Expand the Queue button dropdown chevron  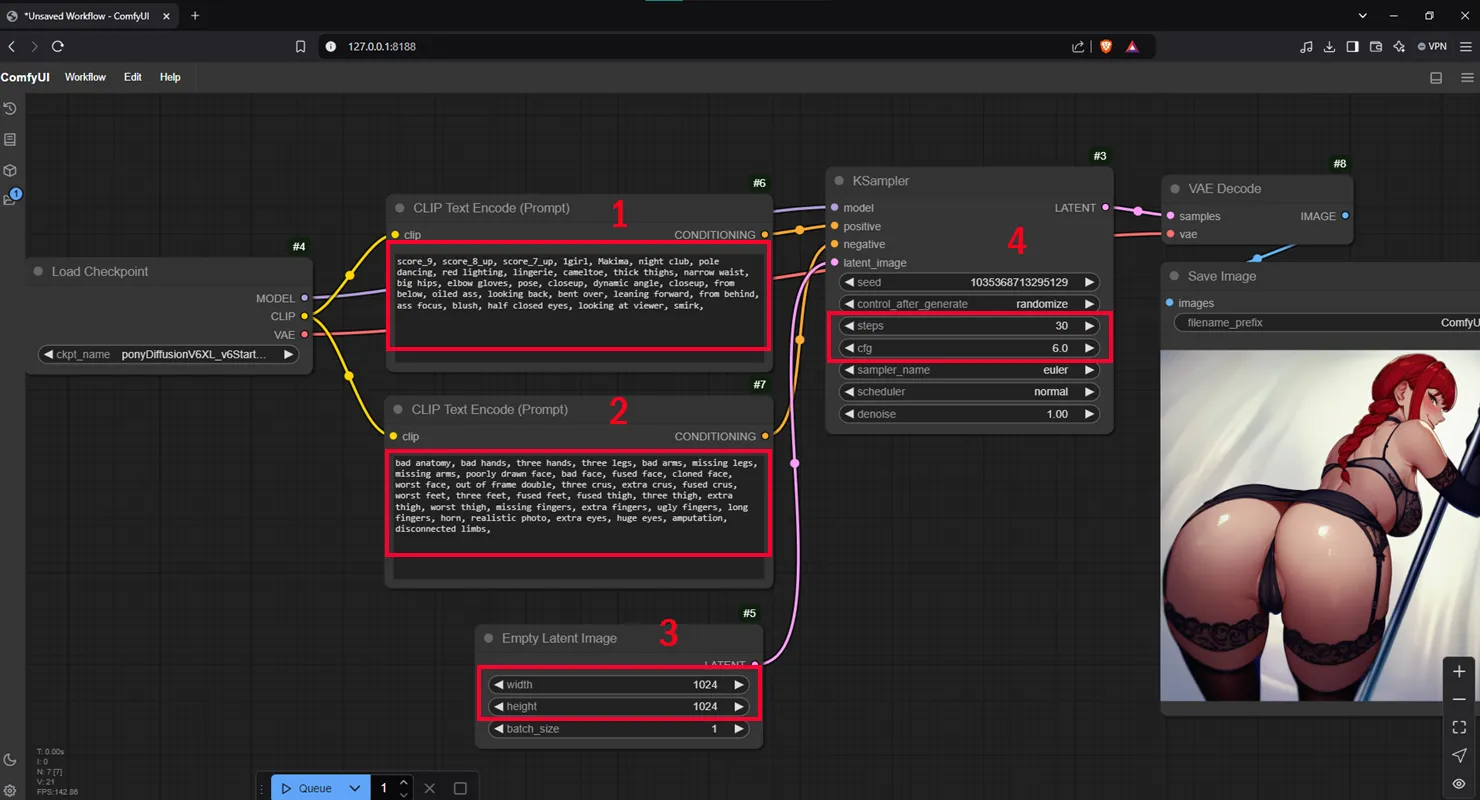coord(354,788)
